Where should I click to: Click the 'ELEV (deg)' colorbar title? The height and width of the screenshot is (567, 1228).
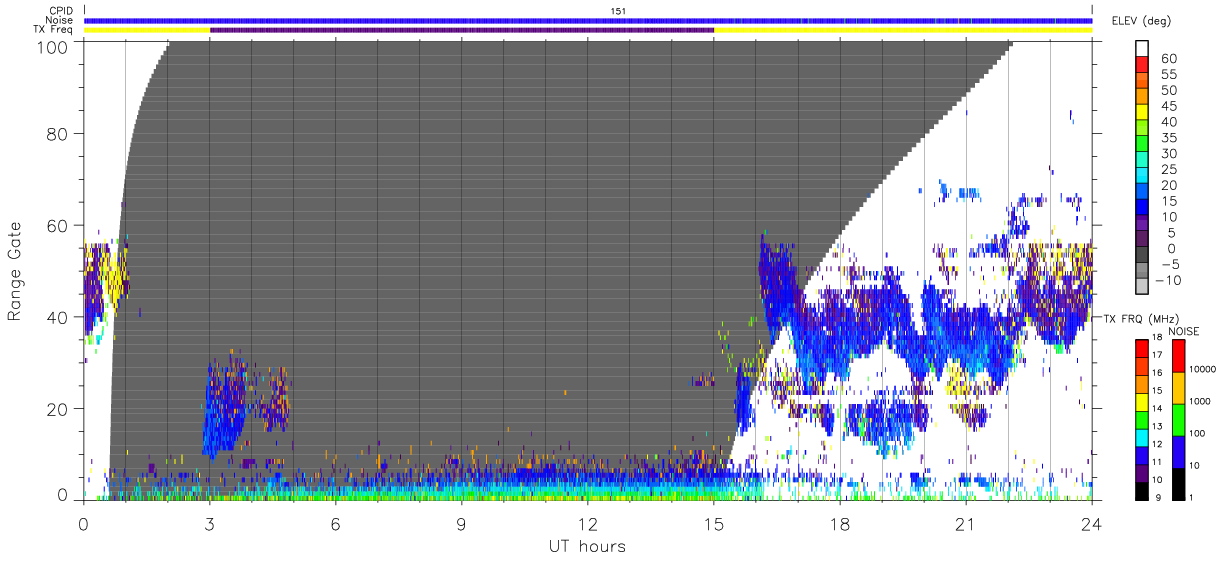pos(1141,20)
